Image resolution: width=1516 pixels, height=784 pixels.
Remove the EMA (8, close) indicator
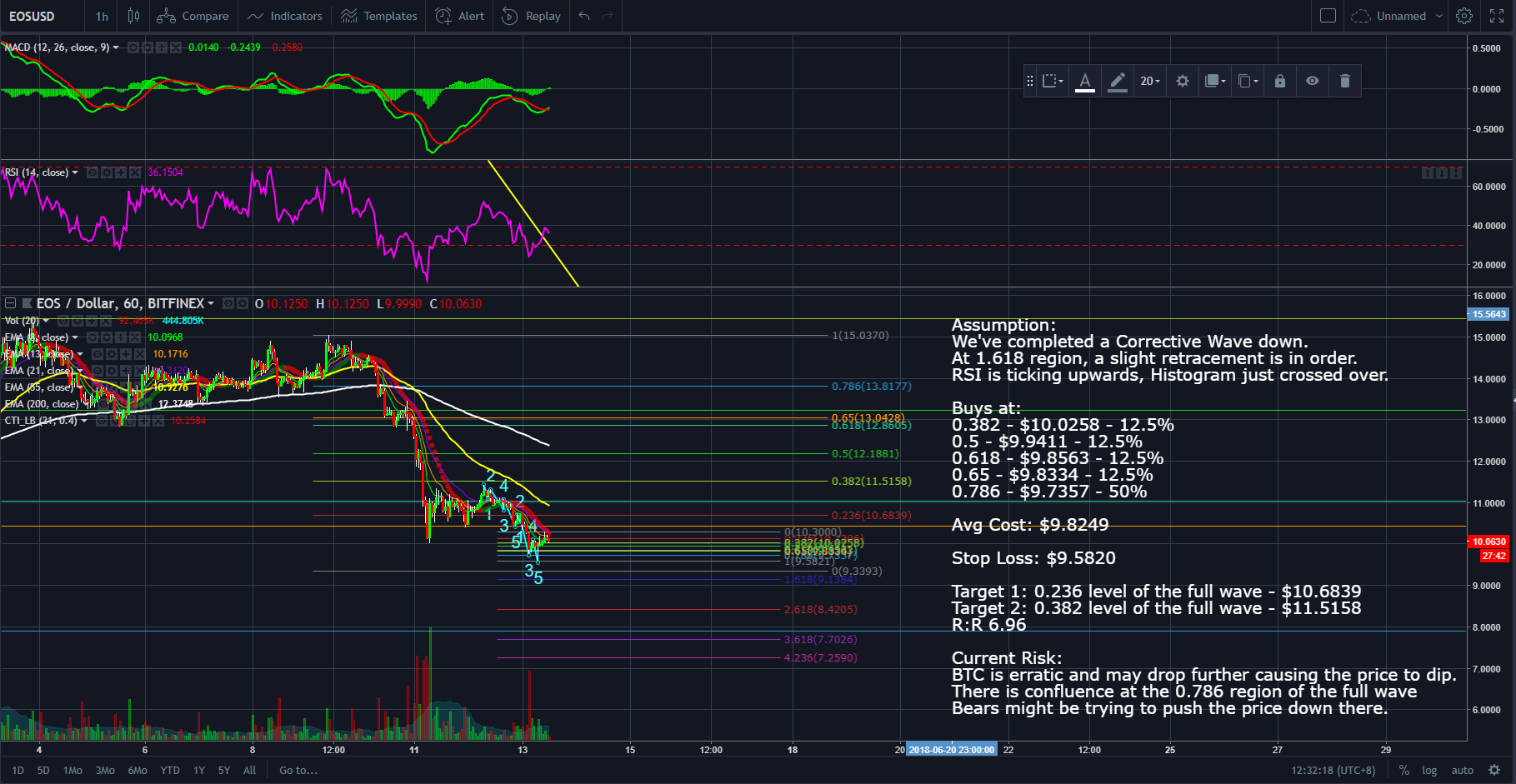pos(135,337)
